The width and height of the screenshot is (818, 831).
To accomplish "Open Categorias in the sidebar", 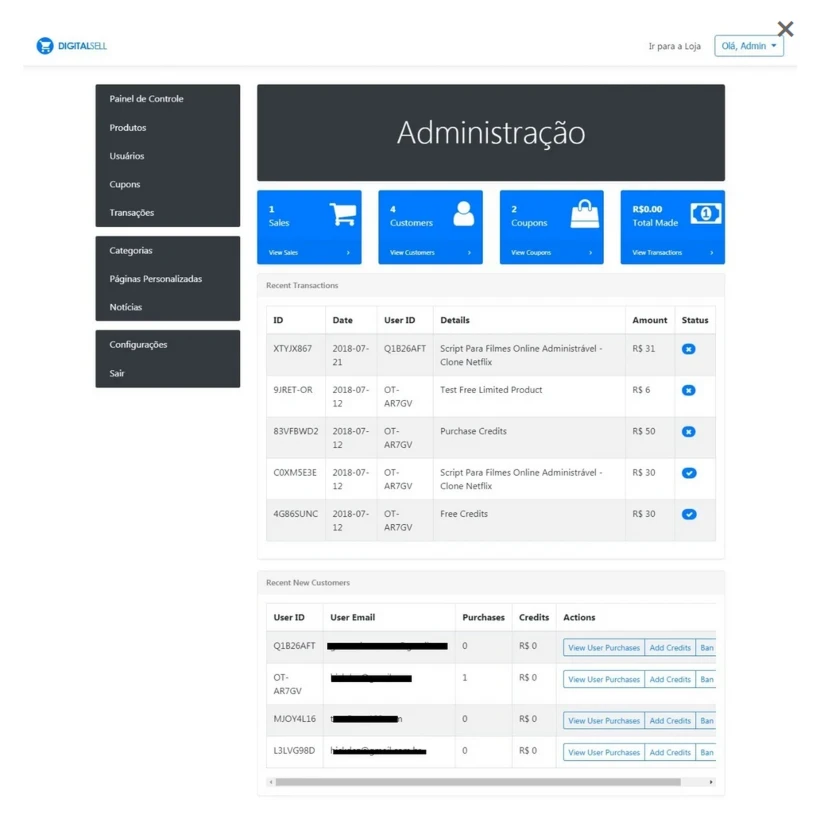I will coord(130,251).
